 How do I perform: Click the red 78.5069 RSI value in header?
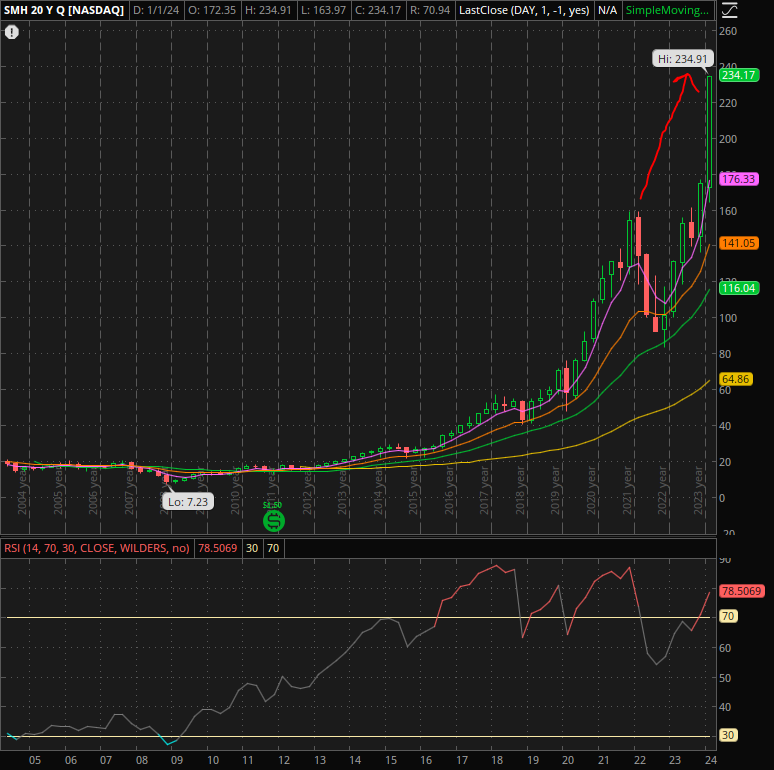(x=218, y=548)
